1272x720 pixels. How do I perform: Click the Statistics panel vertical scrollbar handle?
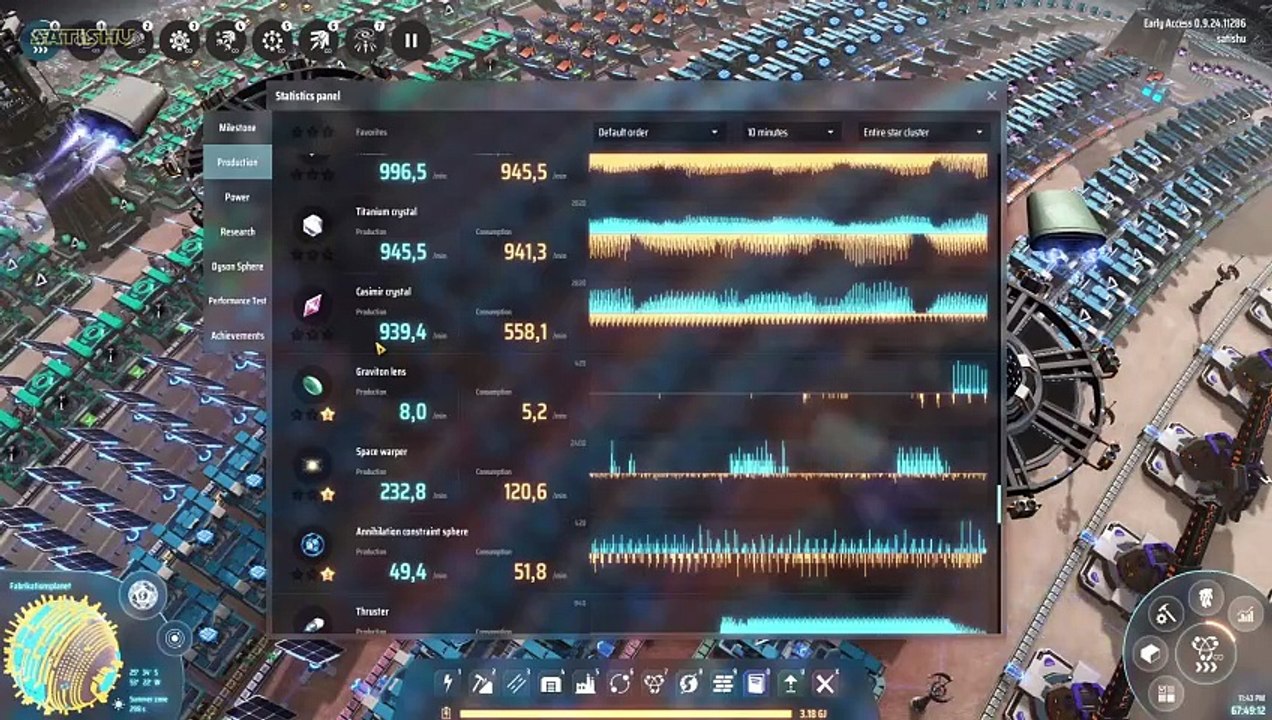click(x=998, y=504)
